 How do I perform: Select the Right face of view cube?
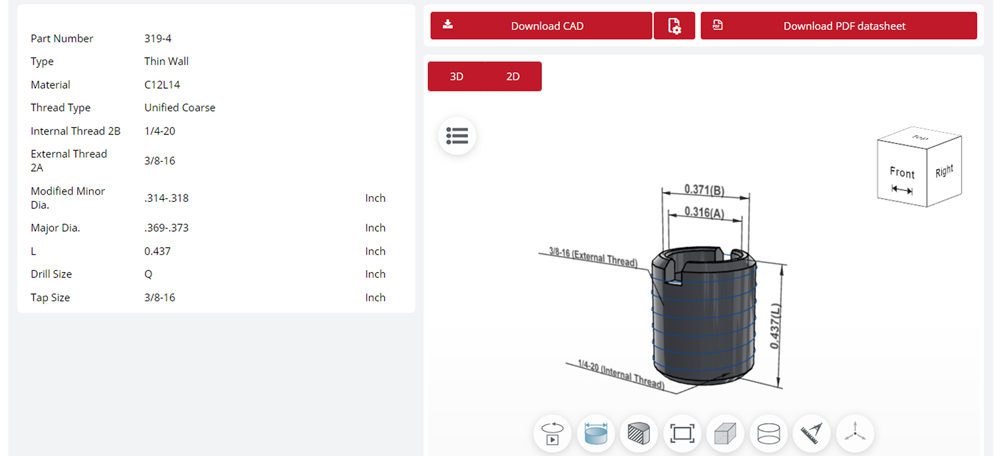944,171
